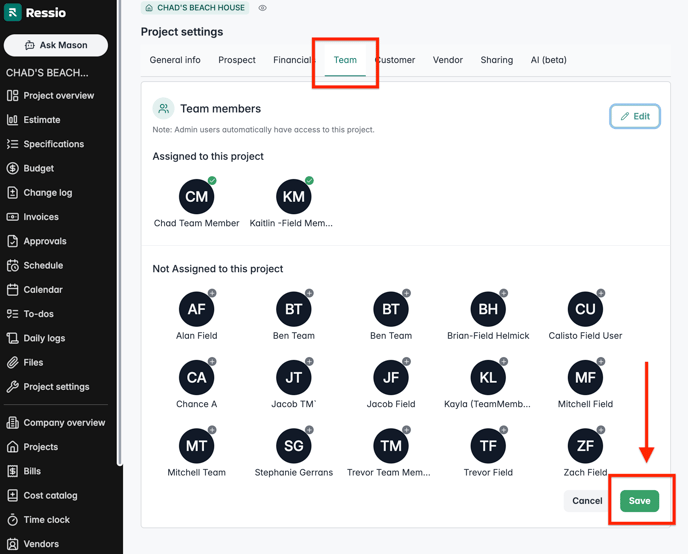Open the Cost catalog
This screenshot has height=554, width=688.
click(x=50, y=496)
